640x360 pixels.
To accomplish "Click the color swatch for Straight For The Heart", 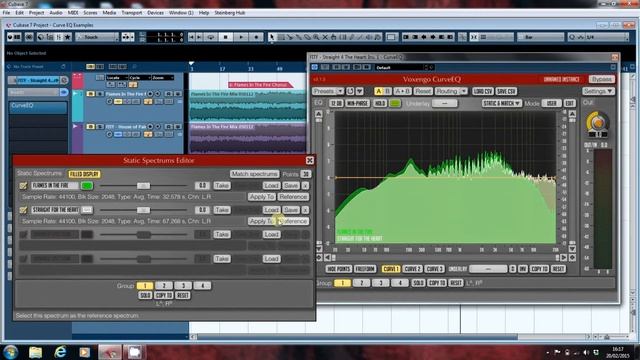I will [x=87, y=210].
